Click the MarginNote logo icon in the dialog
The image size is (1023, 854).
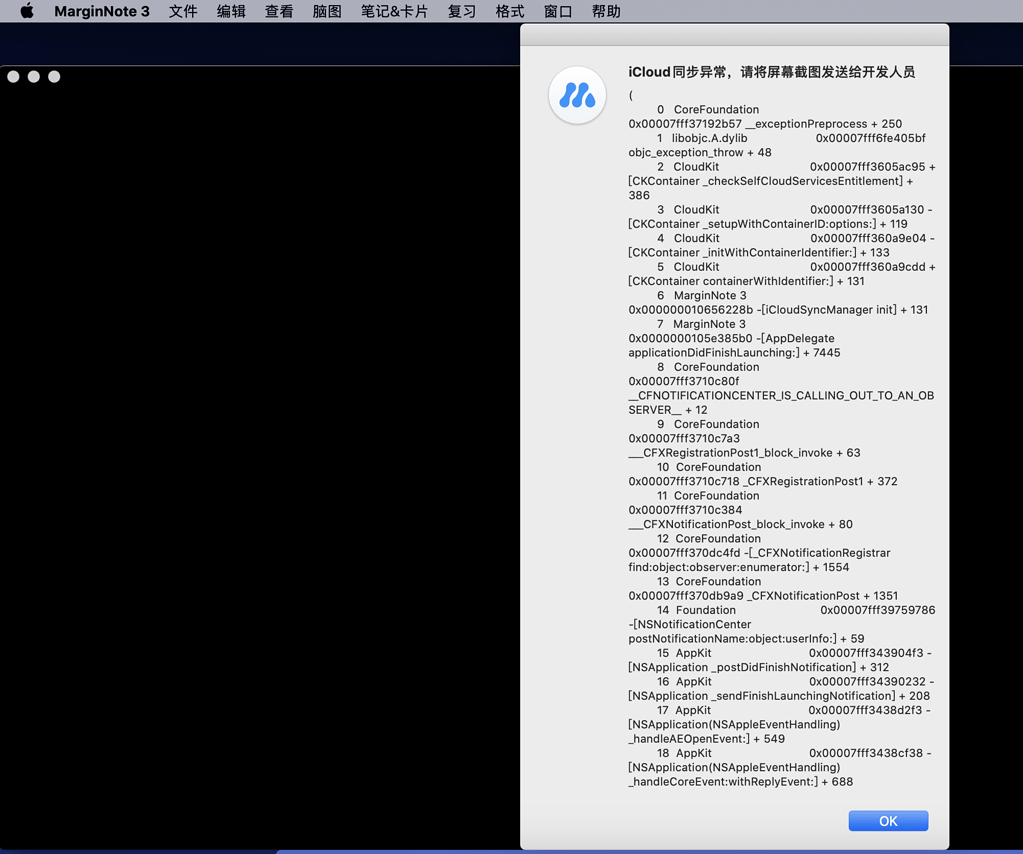[x=577, y=94]
